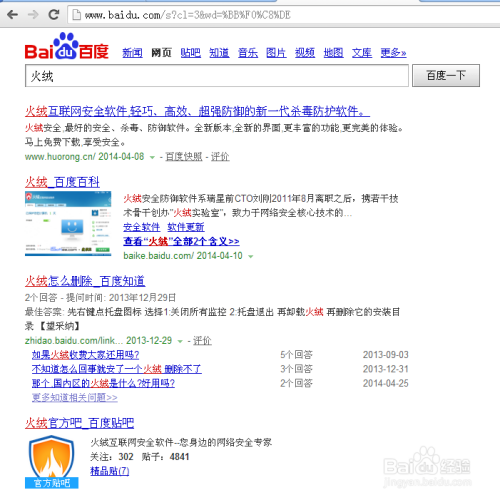The image size is (500, 500).
Task: Click 评价 link after zhidao.baidu.com date
Action: click(x=202, y=340)
